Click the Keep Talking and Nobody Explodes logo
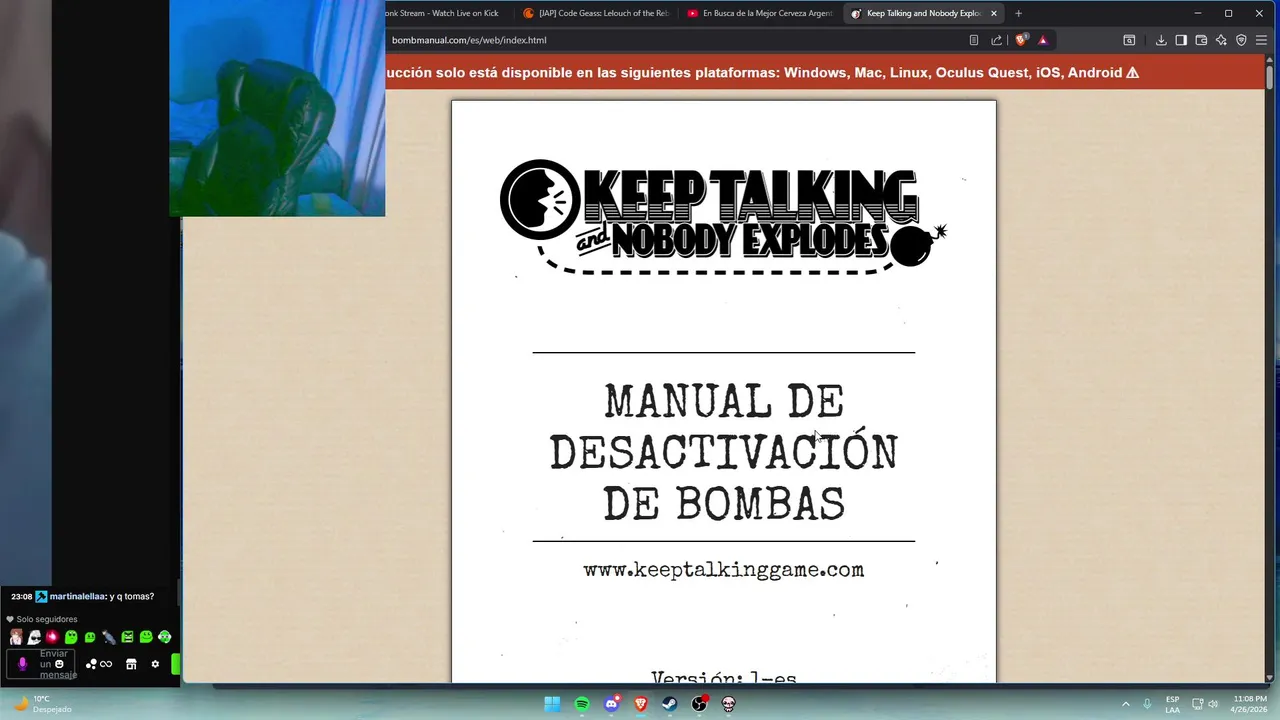The width and height of the screenshot is (1280, 720). [x=723, y=216]
